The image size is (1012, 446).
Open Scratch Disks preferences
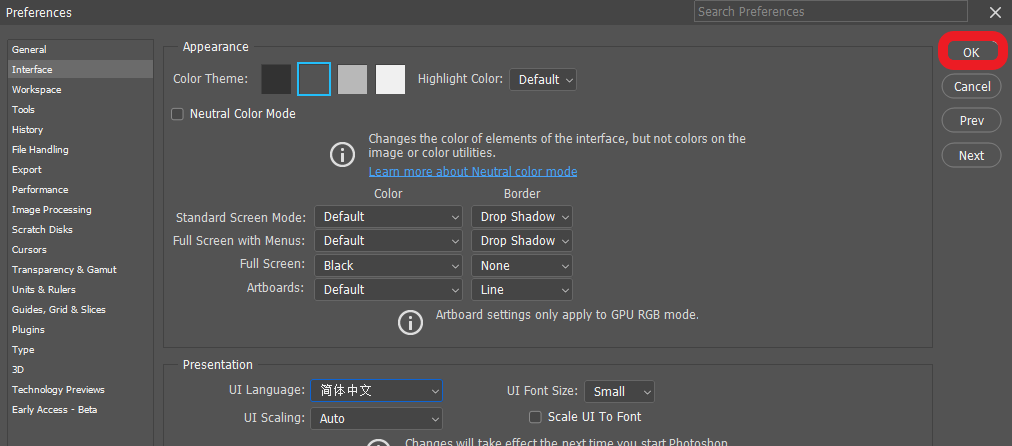coord(81,230)
